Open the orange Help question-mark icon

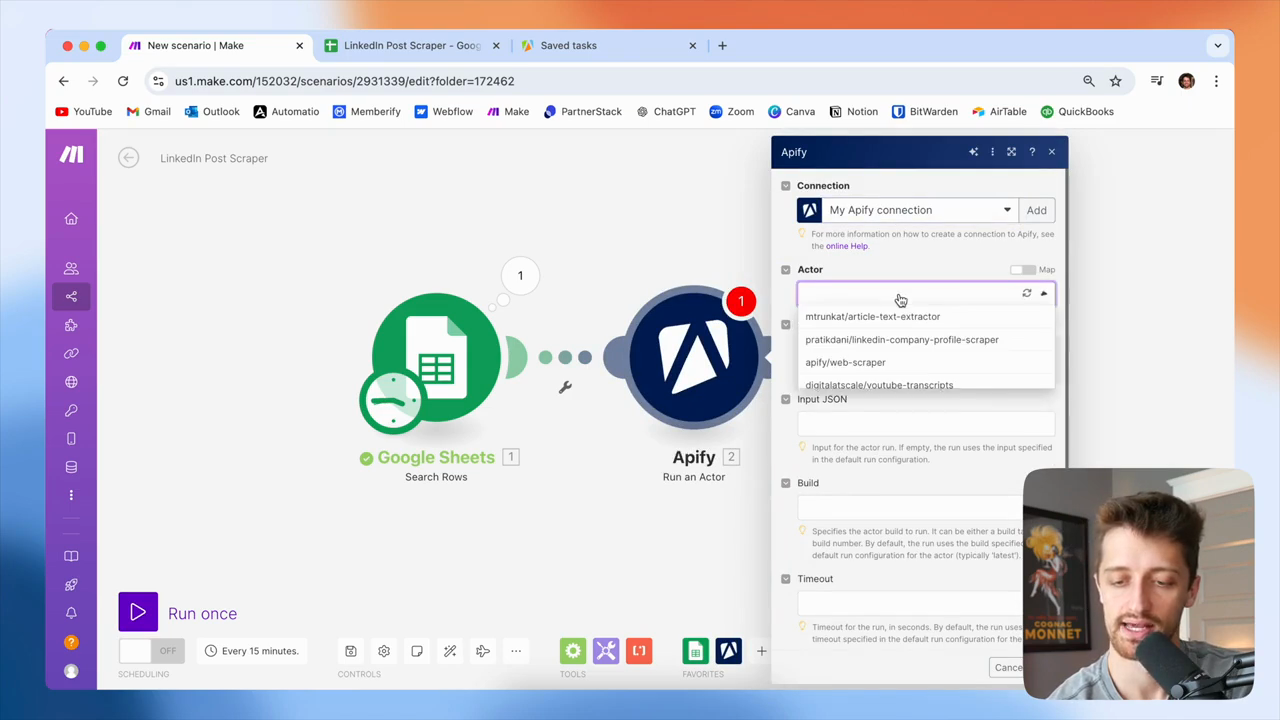(x=71, y=642)
